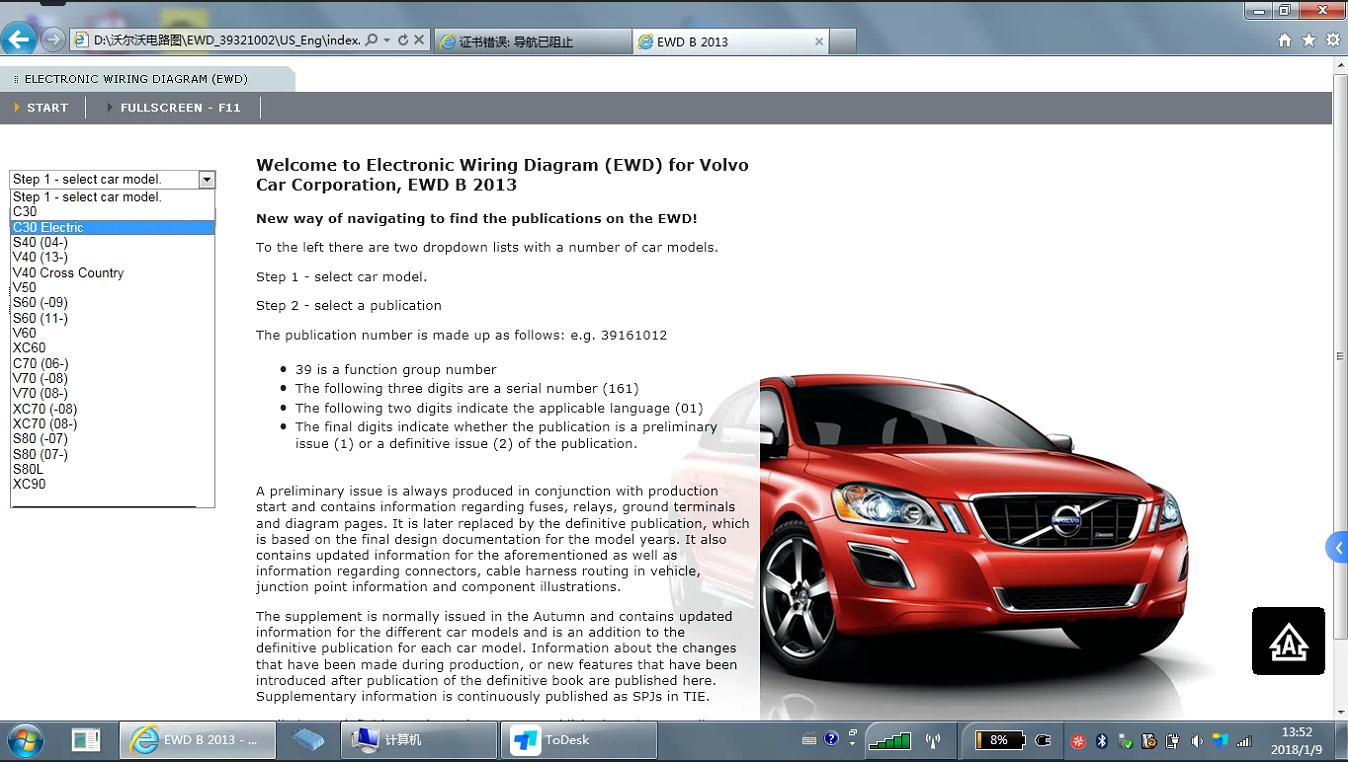
Task: Click the AC power plug icon
Action: coord(1043,741)
